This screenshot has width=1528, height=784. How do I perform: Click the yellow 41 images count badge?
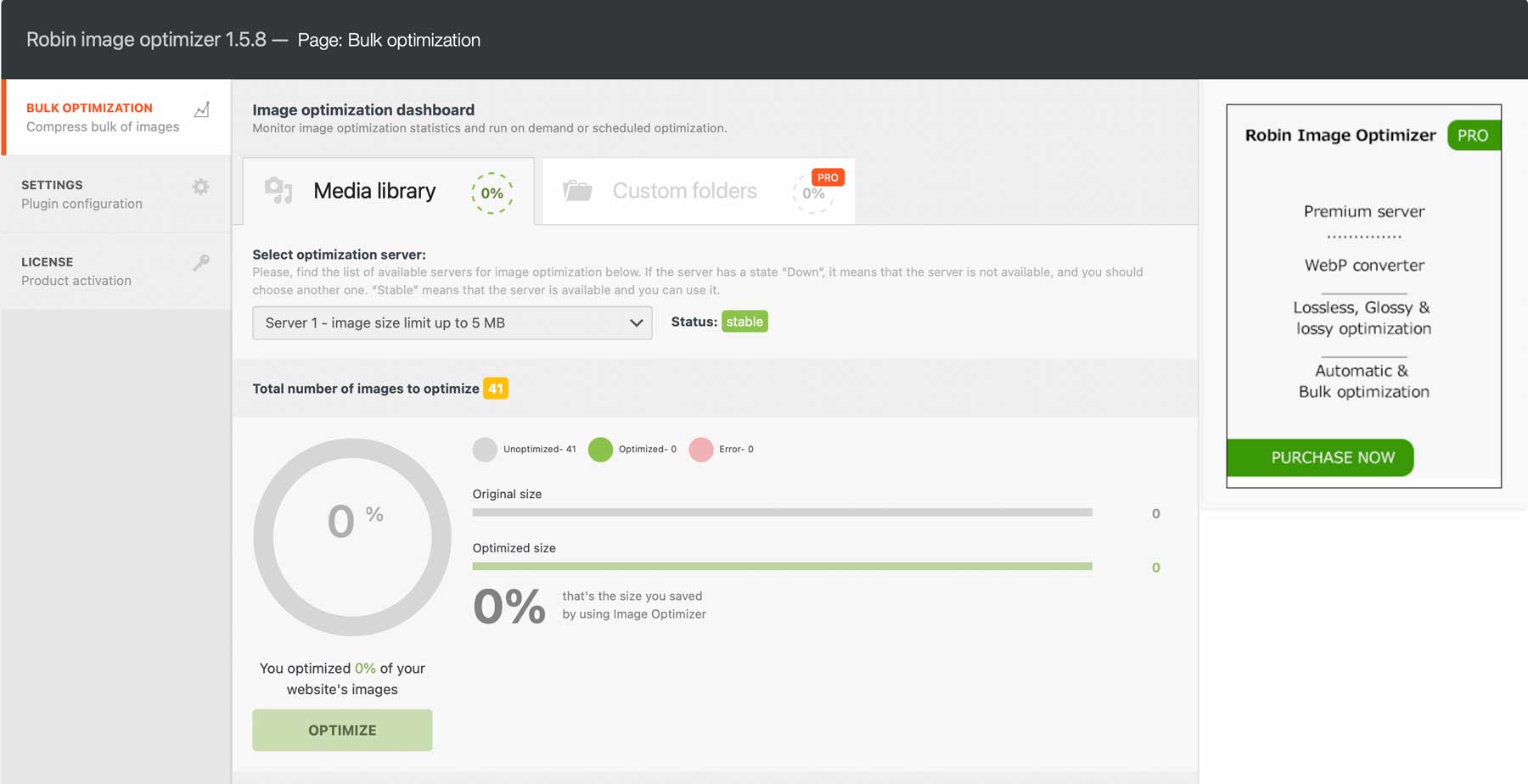pos(495,389)
